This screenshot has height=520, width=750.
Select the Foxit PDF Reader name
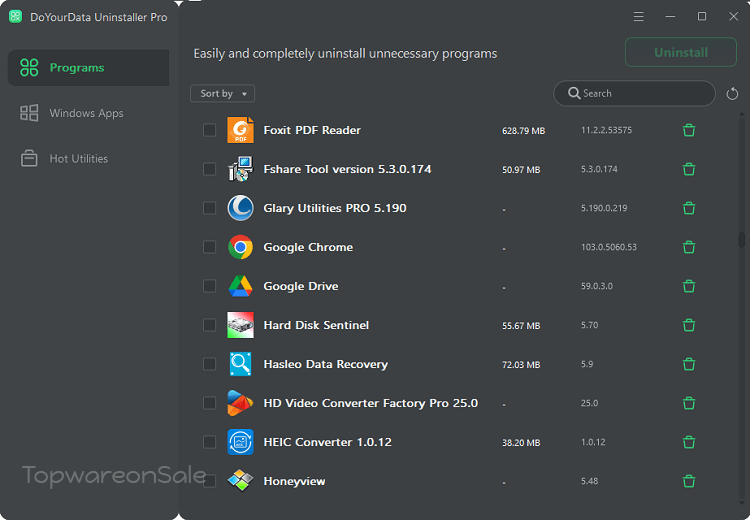[312, 130]
